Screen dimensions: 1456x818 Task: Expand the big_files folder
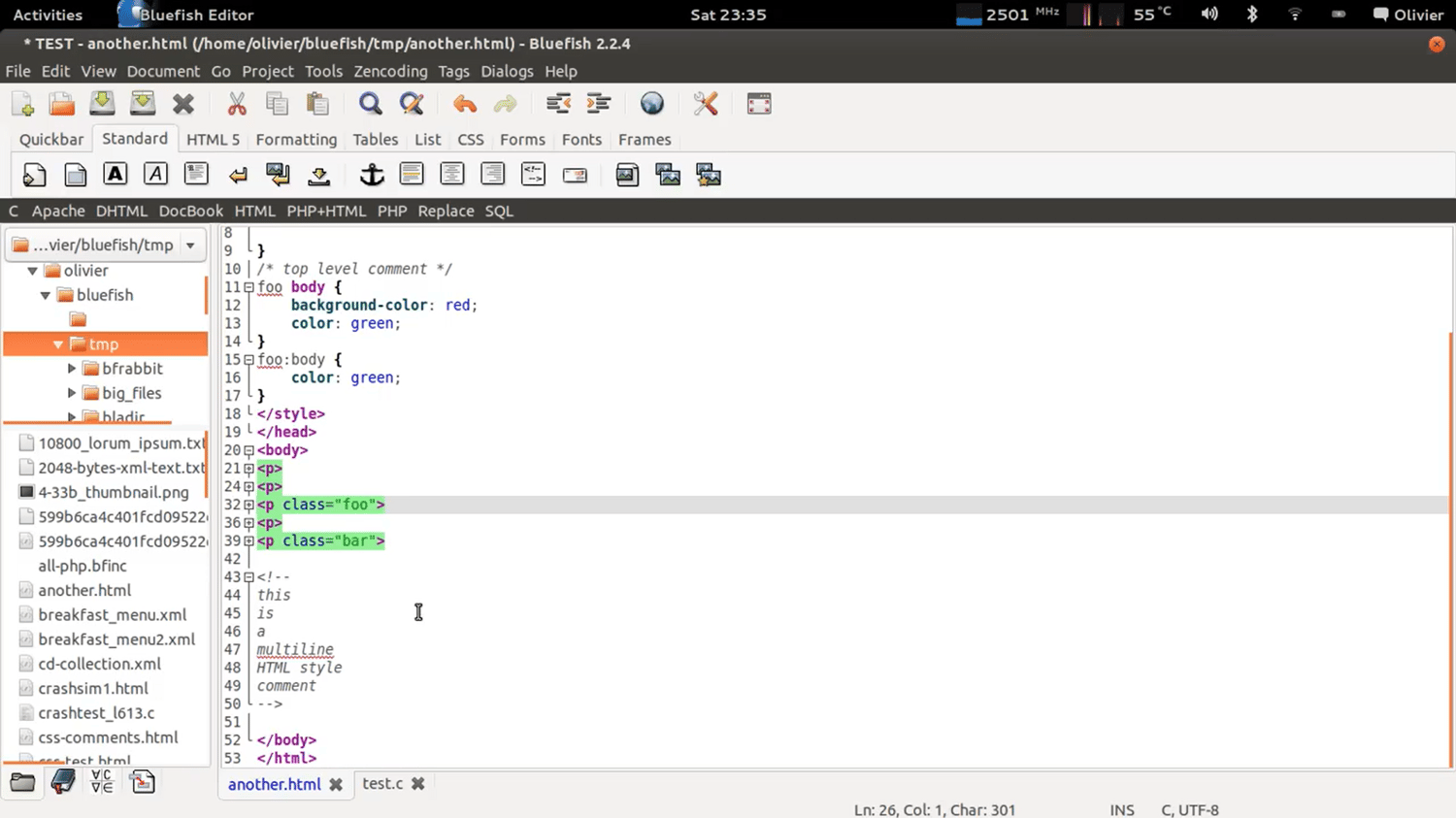point(71,393)
